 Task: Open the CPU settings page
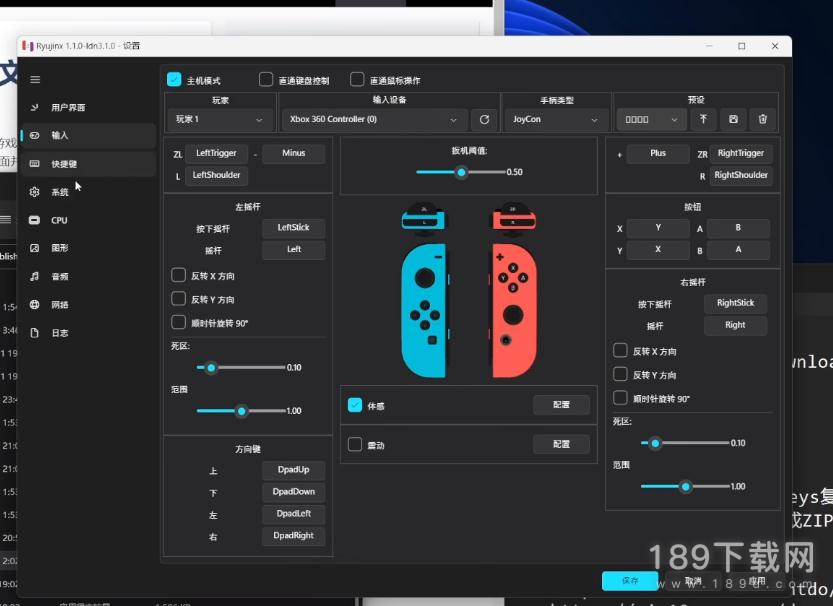tap(88, 220)
